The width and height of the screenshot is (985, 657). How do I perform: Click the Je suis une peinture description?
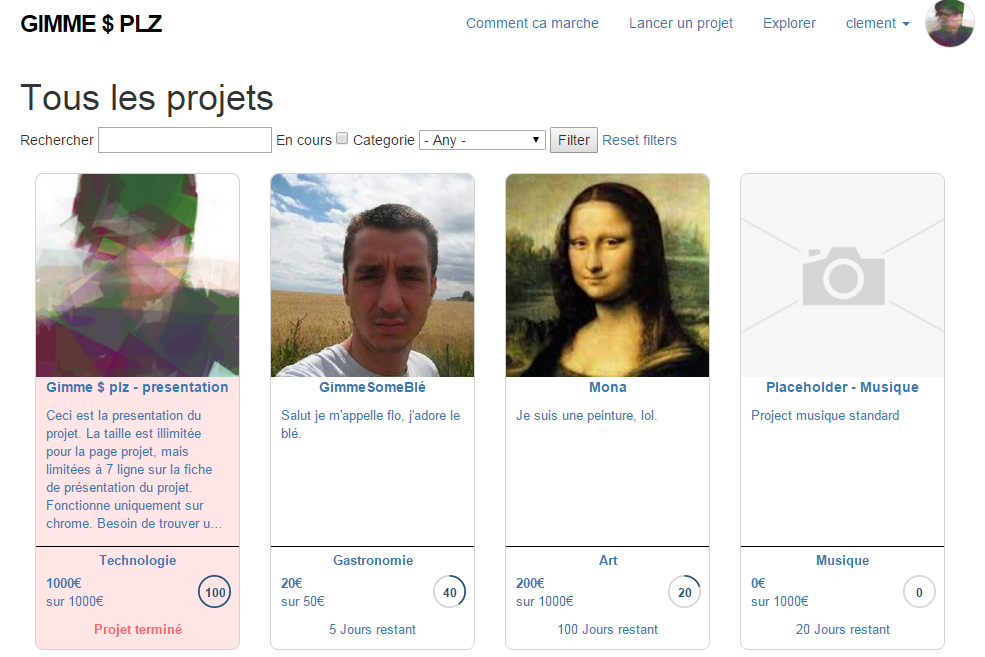(x=587, y=415)
